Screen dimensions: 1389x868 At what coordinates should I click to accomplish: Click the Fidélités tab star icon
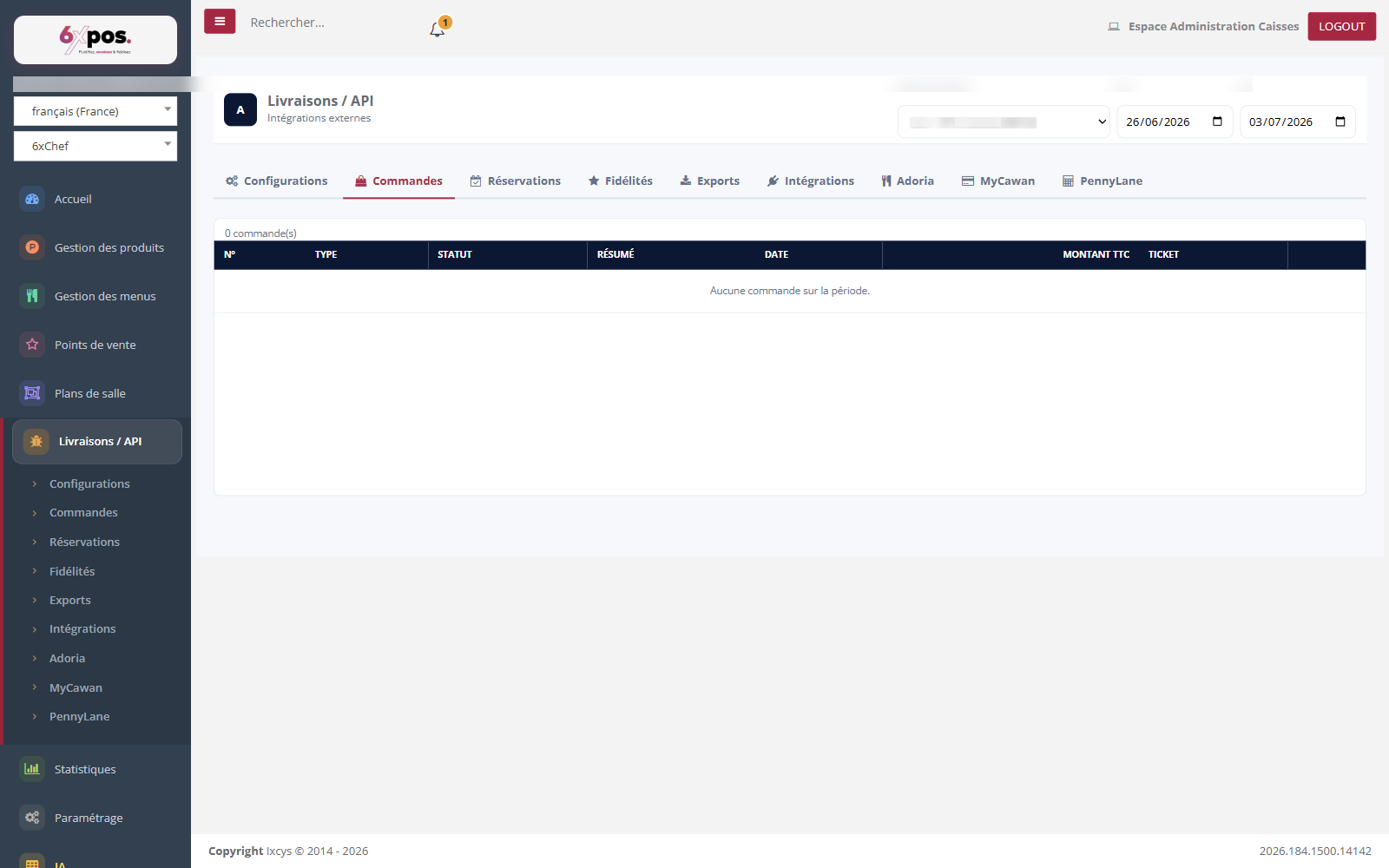[x=594, y=181]
